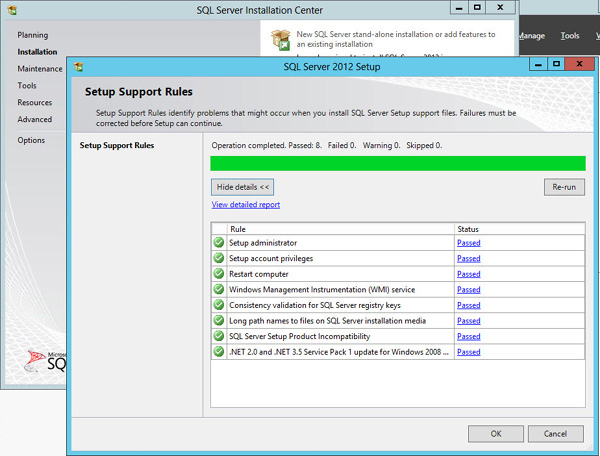The width and height of the screenshot is (600, 456).
Task: Select Resources in Installation Center sidebar
Action: (x=34, y=103)
